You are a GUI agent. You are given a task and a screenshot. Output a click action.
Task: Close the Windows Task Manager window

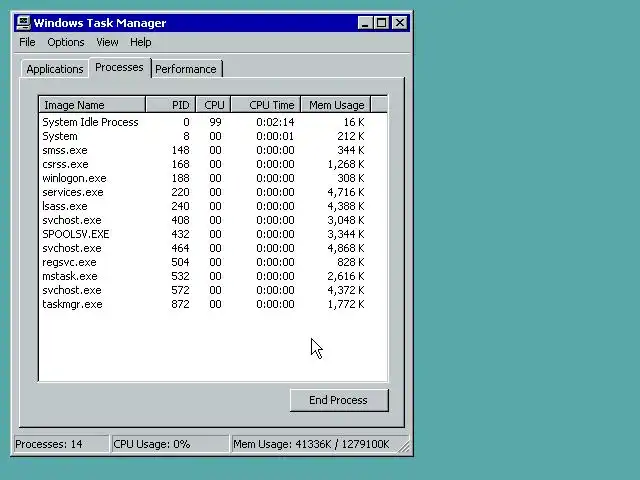point(400,23)
